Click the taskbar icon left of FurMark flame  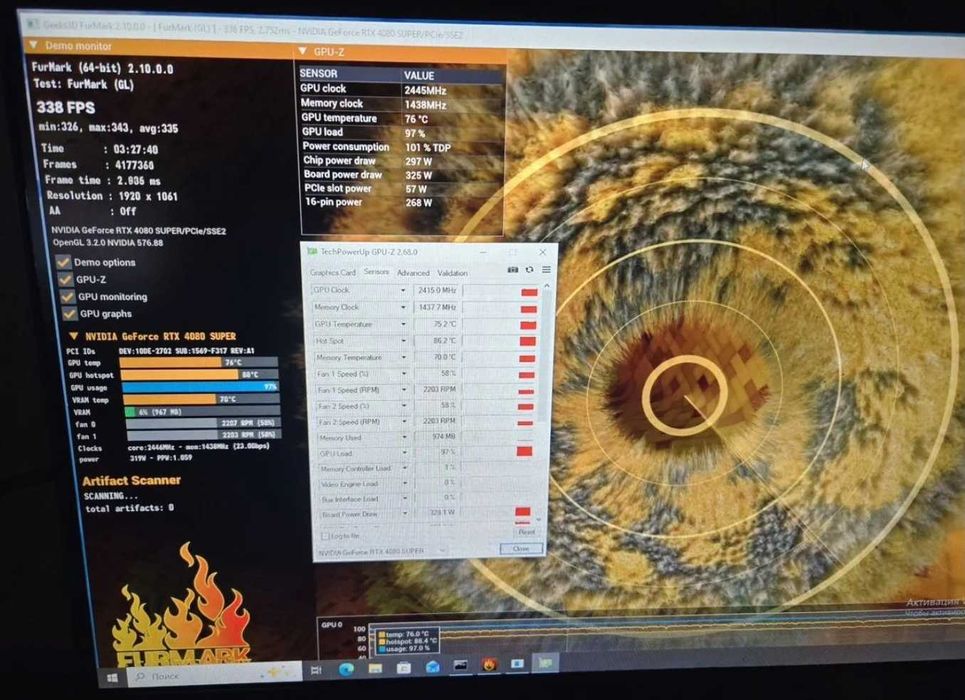coord(460,666)
